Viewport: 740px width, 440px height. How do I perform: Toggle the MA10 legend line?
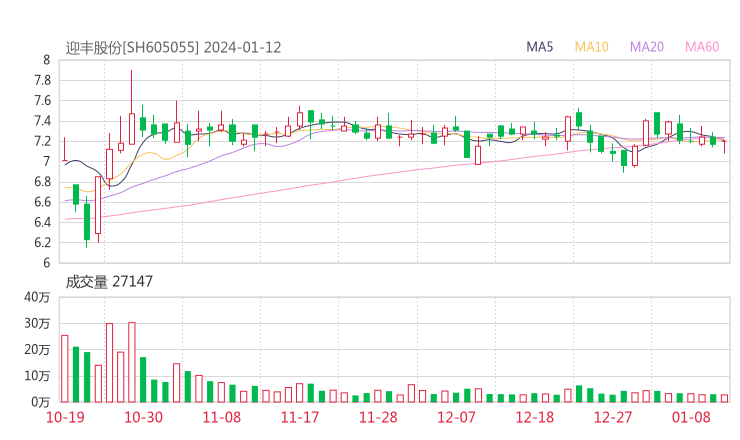[591, 47]
